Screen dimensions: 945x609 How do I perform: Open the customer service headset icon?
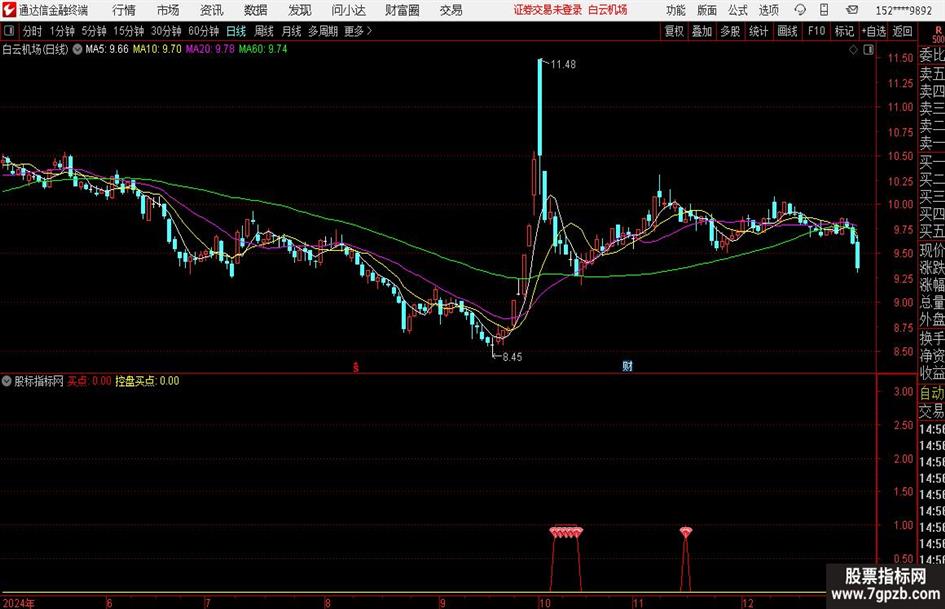(x=800, y=10)
